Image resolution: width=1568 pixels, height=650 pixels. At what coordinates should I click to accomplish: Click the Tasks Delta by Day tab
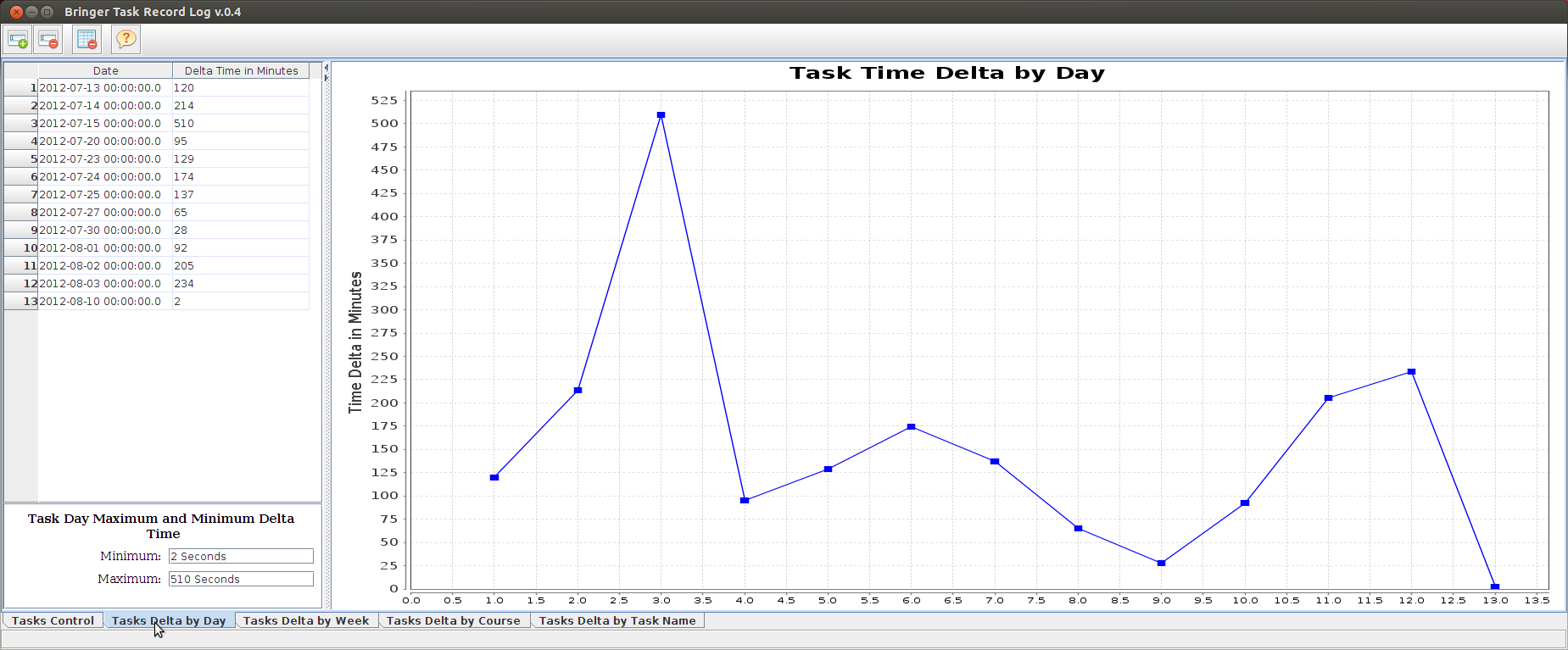point(169,620)
